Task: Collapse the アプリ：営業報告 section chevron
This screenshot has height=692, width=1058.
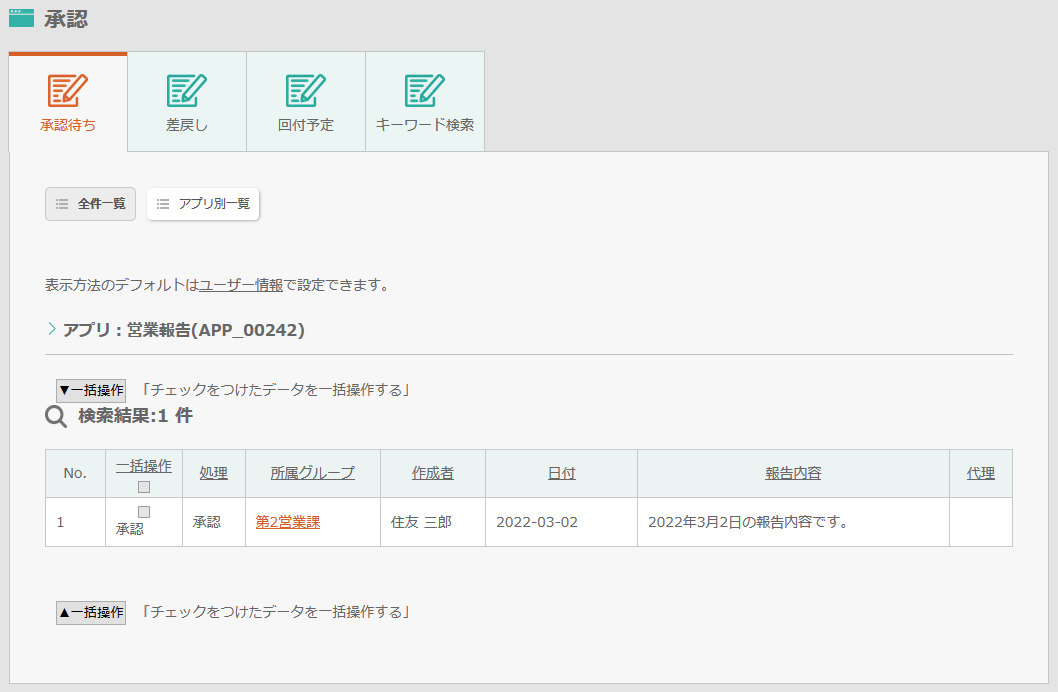Action: (x=52, y=329)
